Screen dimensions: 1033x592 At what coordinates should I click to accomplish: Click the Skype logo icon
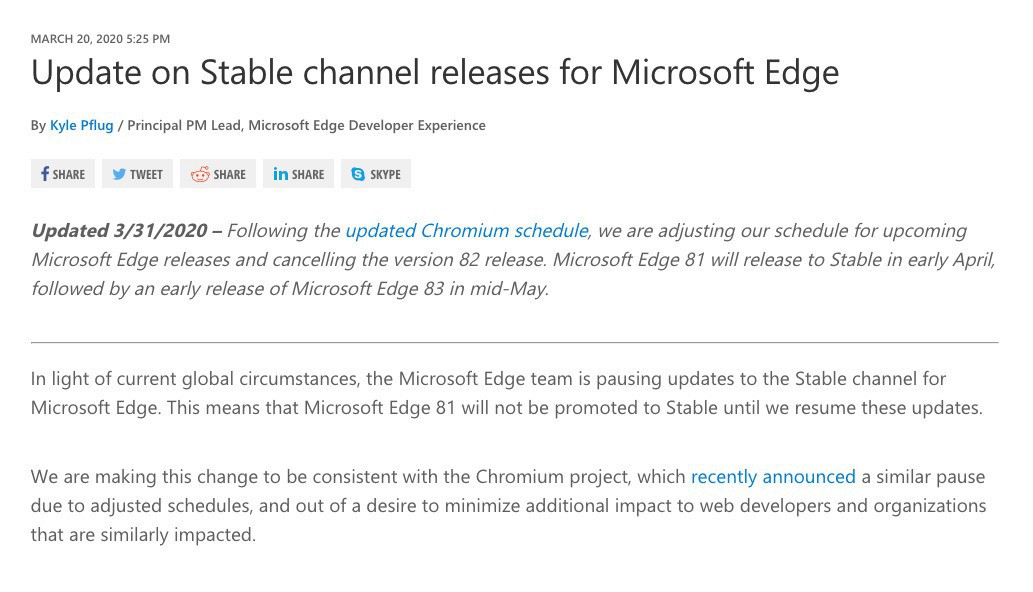point(358,174)
